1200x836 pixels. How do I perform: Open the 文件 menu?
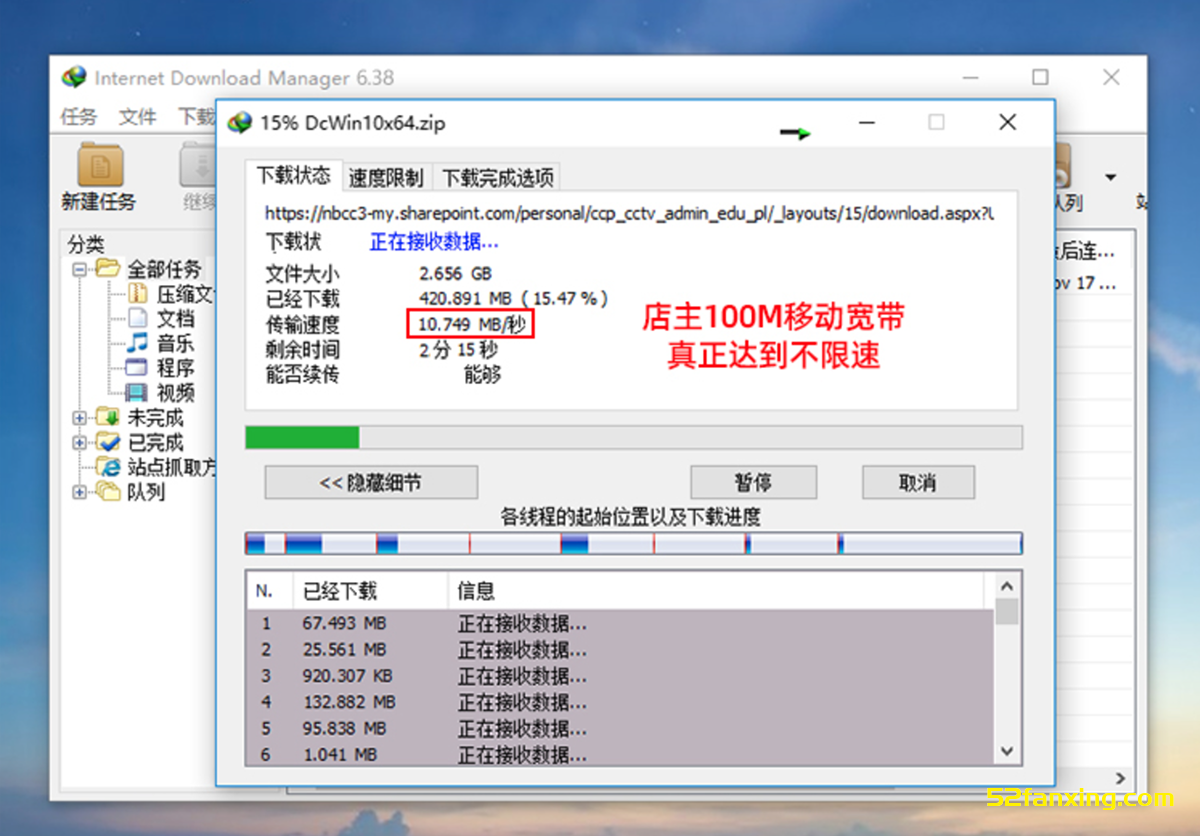tap(138, 116)
